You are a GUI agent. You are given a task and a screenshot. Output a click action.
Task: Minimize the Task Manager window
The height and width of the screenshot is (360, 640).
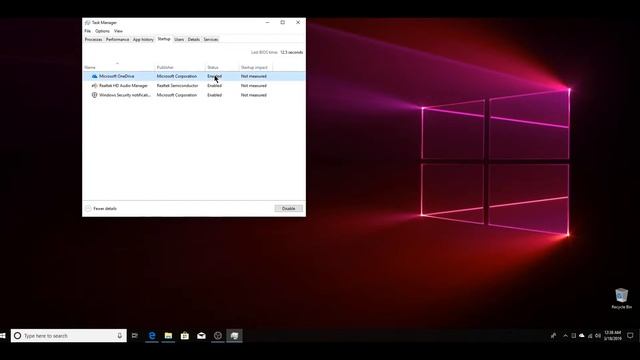[267, 23]
